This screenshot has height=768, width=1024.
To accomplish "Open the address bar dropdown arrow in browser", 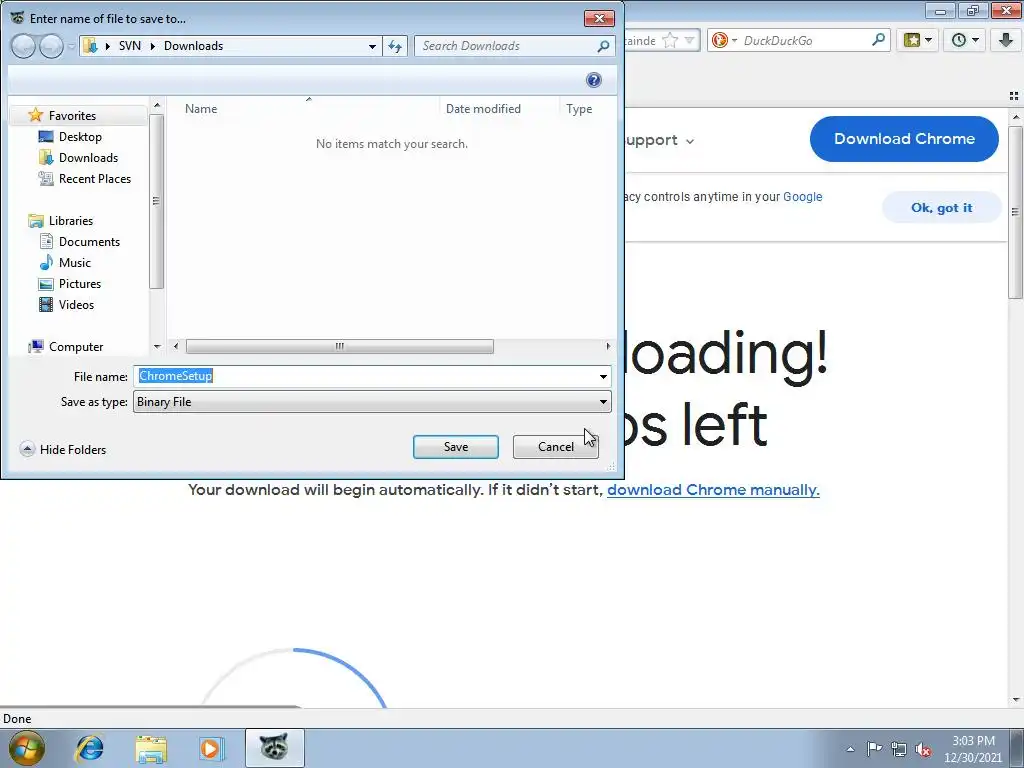I will click(689, 40).
